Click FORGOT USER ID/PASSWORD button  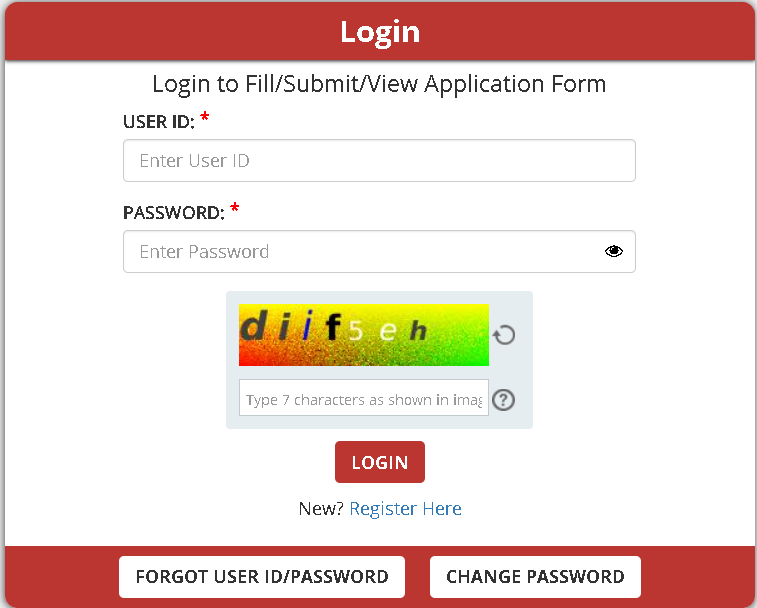[x=262, y=577]
